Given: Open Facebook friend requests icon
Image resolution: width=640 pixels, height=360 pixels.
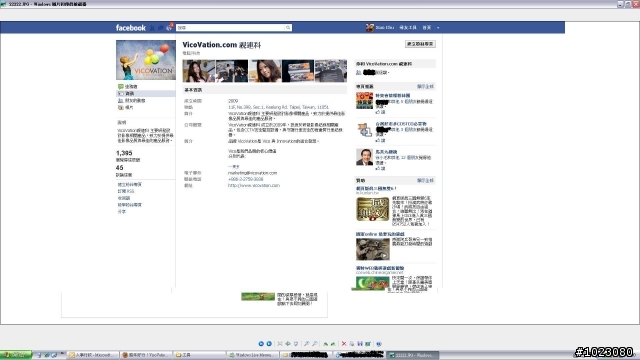Looking at the screenshot, I should click(153, 28).
